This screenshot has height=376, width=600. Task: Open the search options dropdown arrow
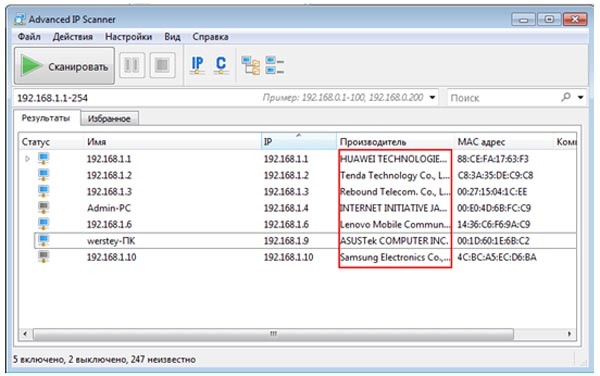coord(580,98)
